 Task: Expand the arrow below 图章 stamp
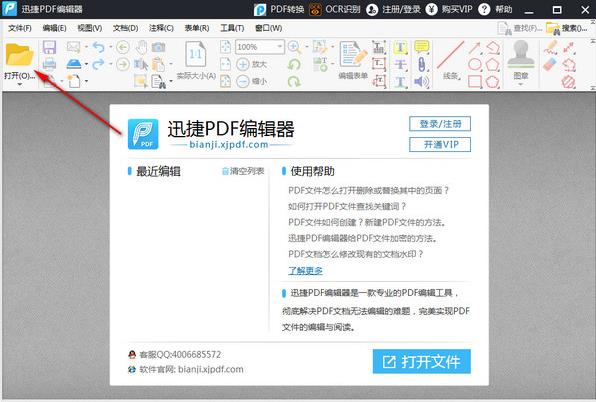[521, 84]
